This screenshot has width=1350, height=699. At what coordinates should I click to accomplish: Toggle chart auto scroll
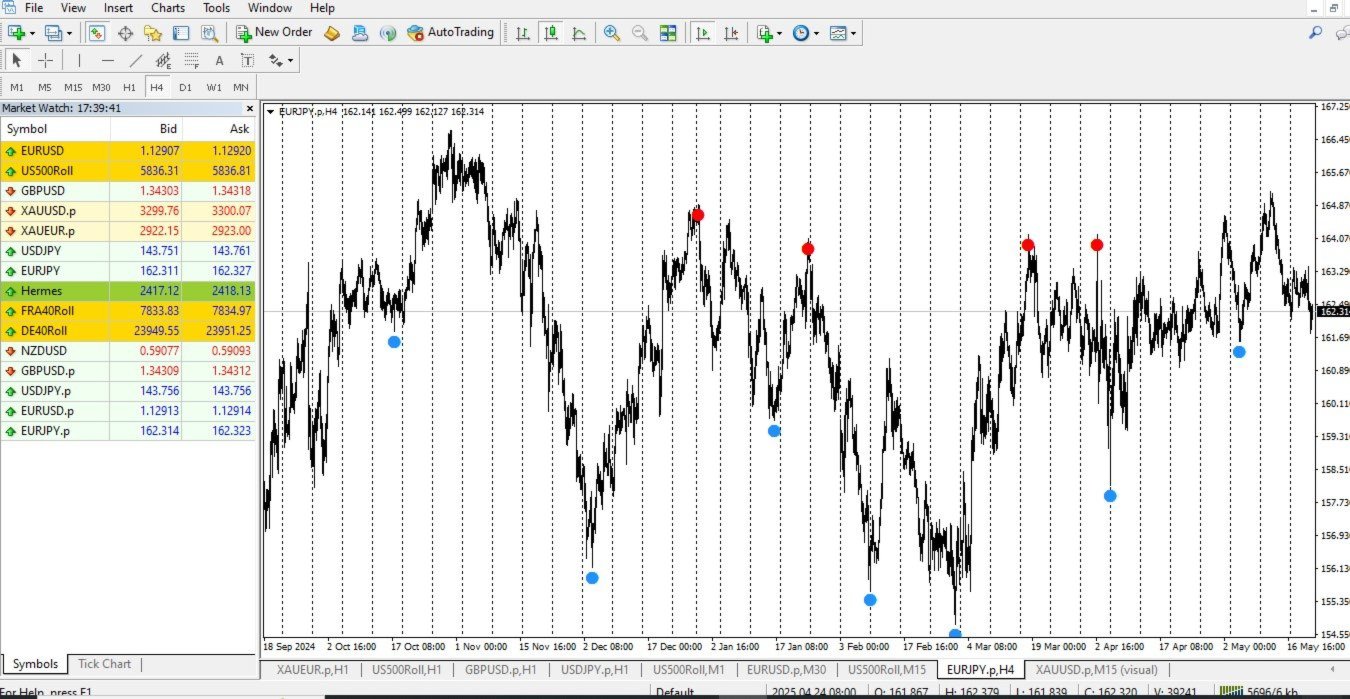[x=703, y=33]
